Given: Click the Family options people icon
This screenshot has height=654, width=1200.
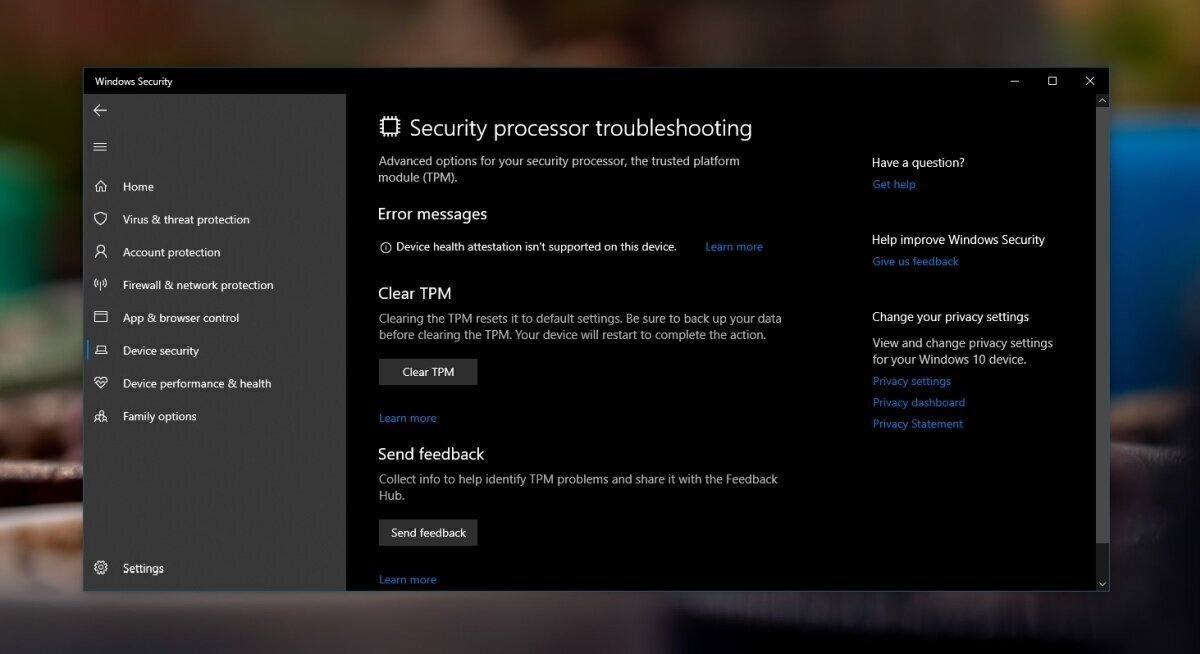Looking at the screenshot, I should pos(101,416).
